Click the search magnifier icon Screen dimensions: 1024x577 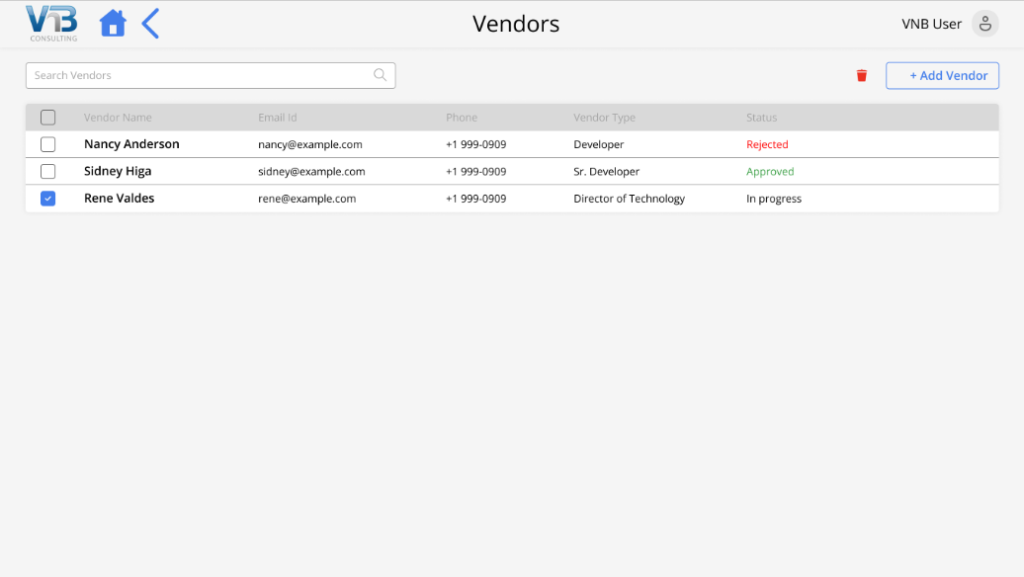[380, 75]
